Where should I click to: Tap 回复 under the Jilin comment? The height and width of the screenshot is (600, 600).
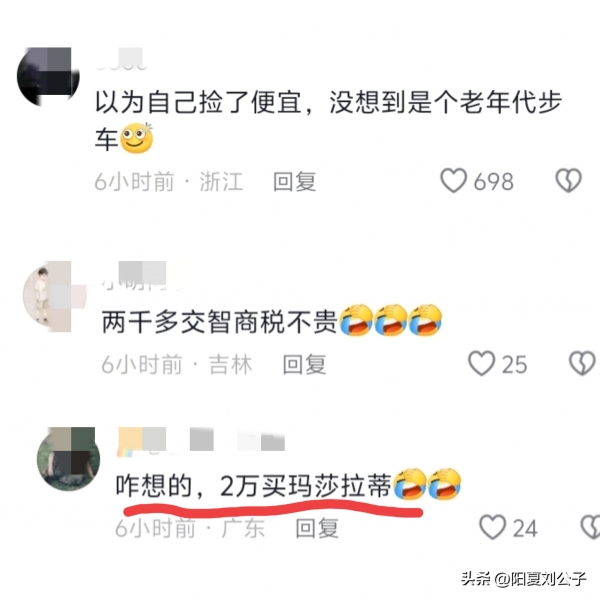(x=304, y=364)
